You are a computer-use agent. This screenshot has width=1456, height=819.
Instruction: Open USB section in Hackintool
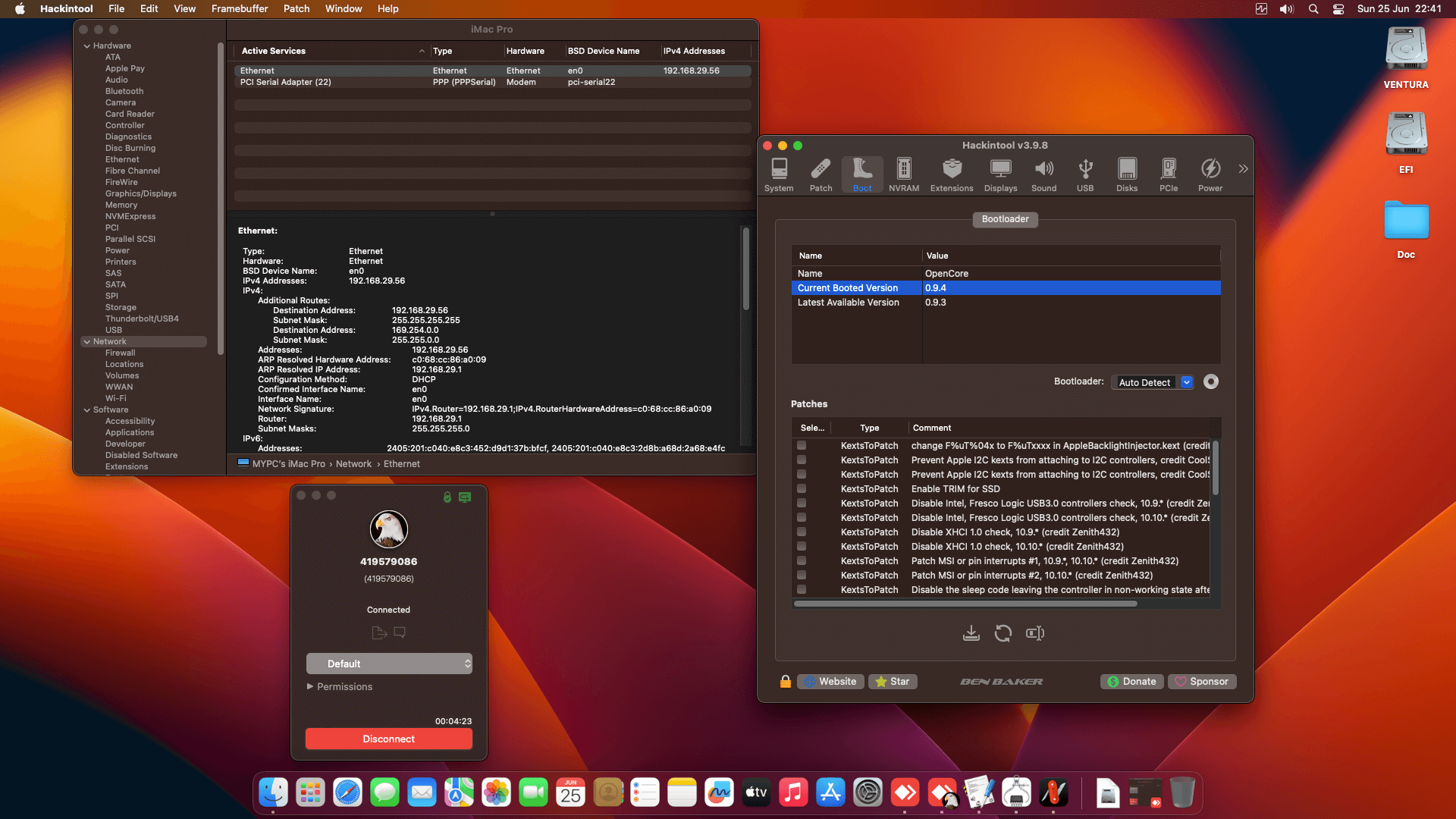point(1085,175)
